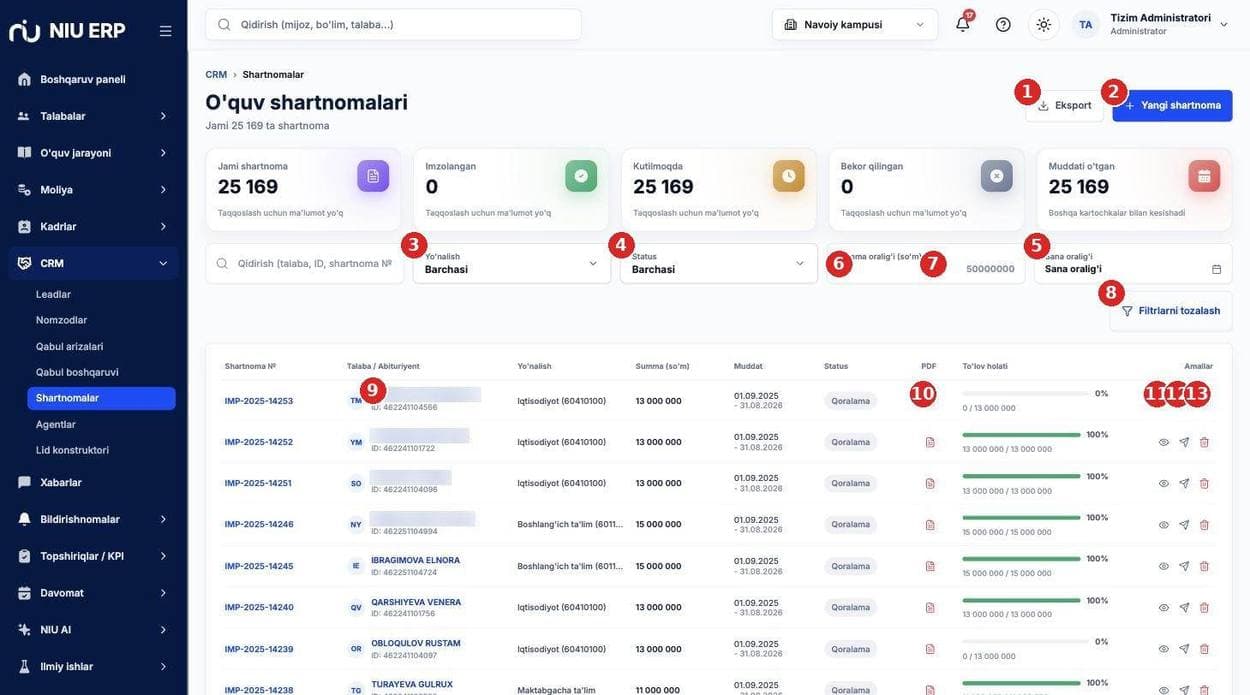Open Boshqaruv paneli in the sidebar

[94, 79]
